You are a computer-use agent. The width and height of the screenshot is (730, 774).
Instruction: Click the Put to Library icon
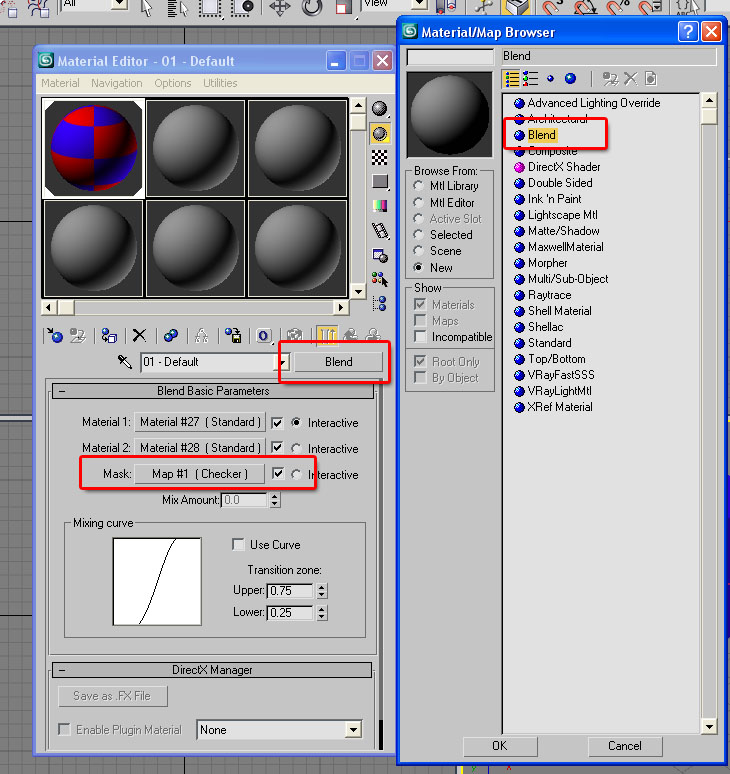click(233, 336)
